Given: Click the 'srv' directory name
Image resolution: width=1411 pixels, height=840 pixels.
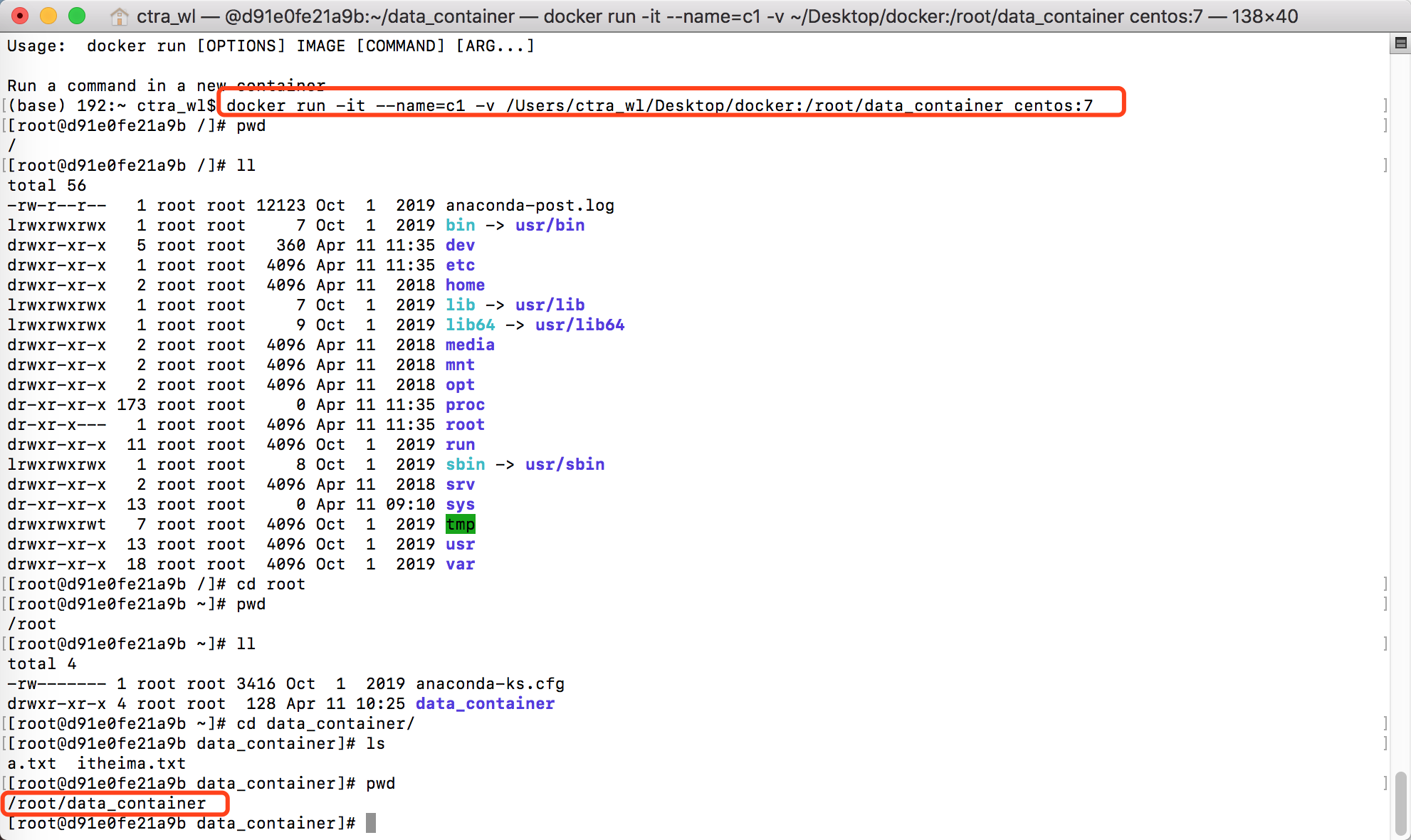Looking at the screenshot, I should [460, 485].
